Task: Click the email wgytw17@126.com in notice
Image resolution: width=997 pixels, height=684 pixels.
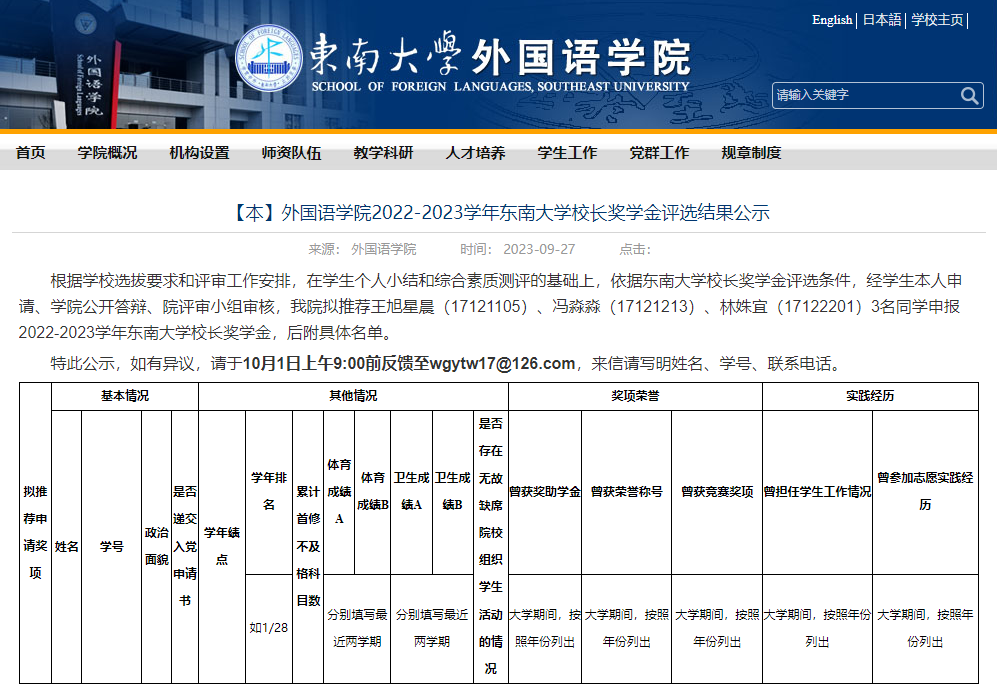Action: coord(502,364)
